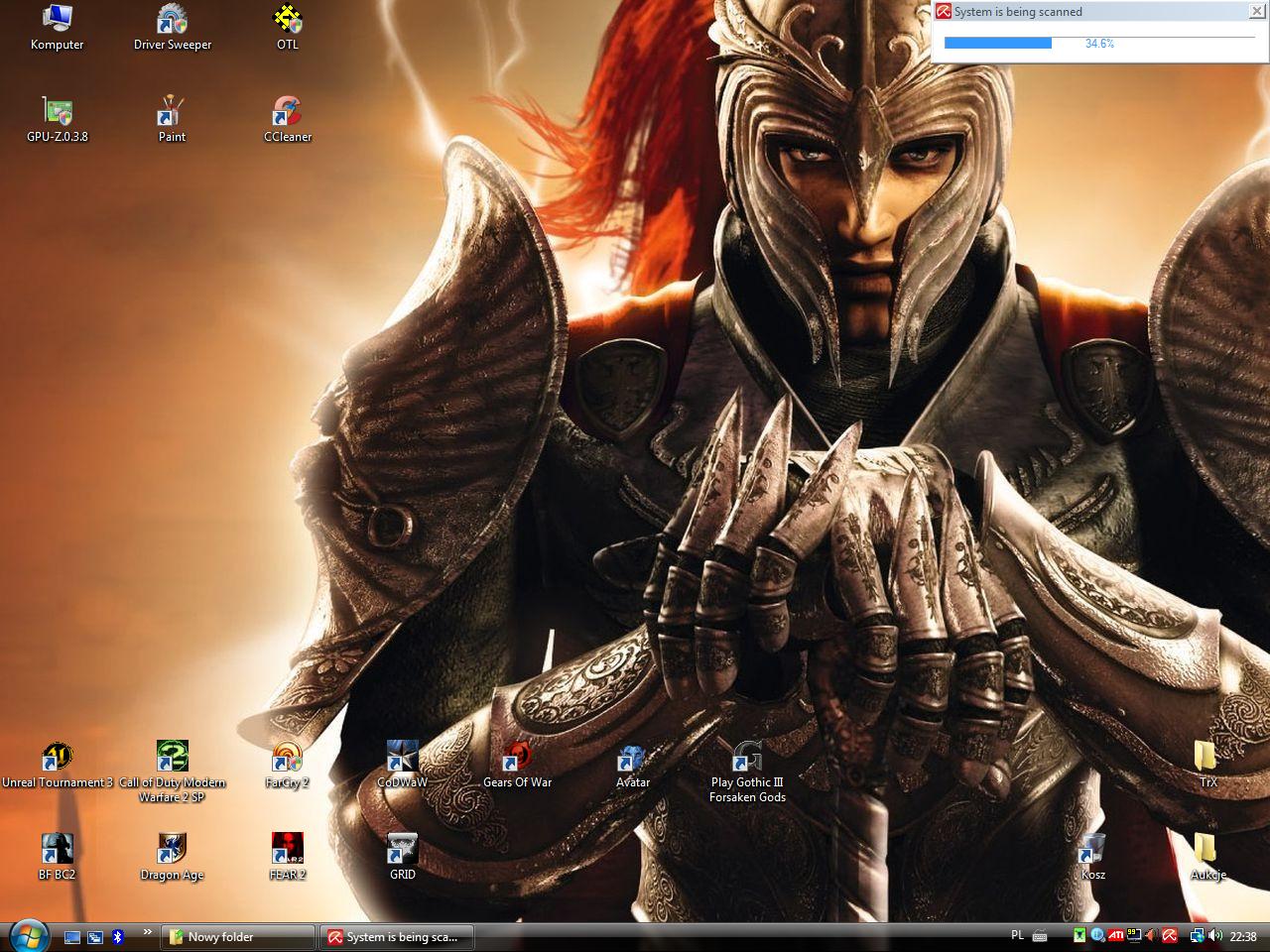The width and height of the screenshot is (1270, 952).
Task: Activate the System is being scanned taskbar button
Action: pyautogui.click(x=398, y=937)
